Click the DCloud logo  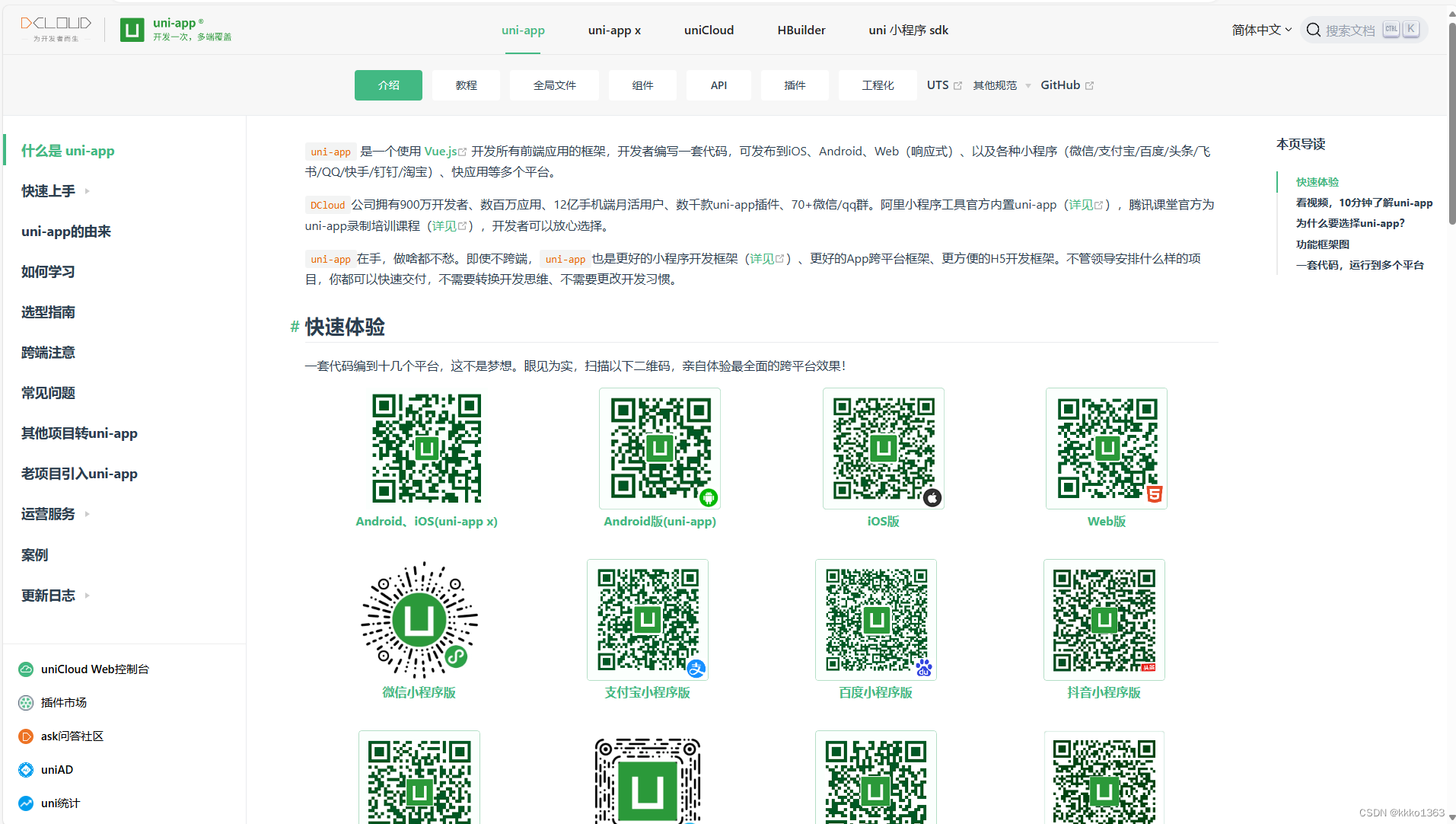click(x=56, y=29)
